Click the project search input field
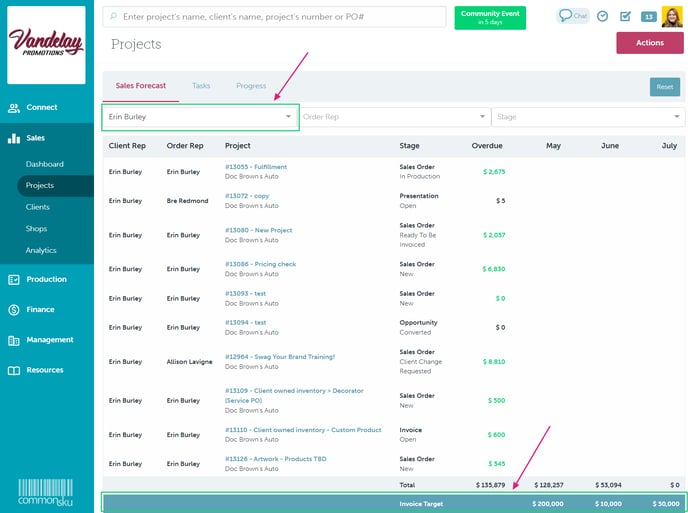The image size is (688, 513). (x=275, y=17)
